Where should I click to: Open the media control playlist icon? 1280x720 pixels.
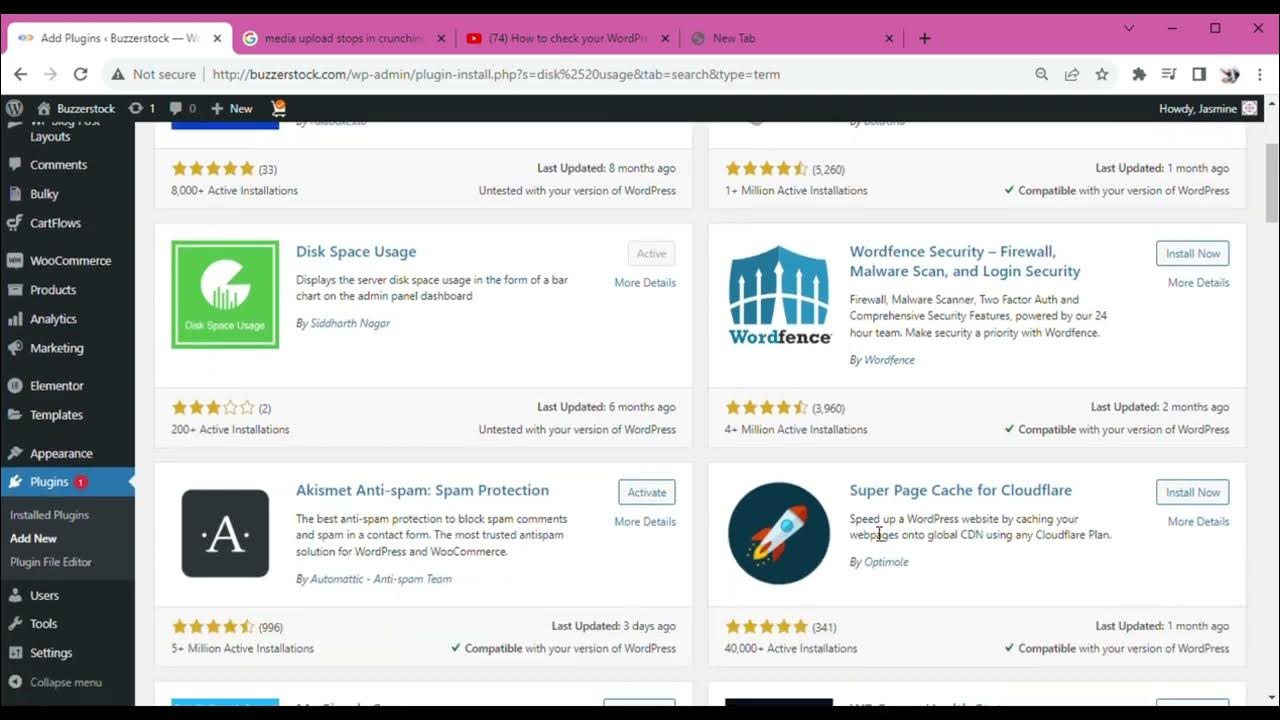pyautogui.click(x=1168, y=74)
